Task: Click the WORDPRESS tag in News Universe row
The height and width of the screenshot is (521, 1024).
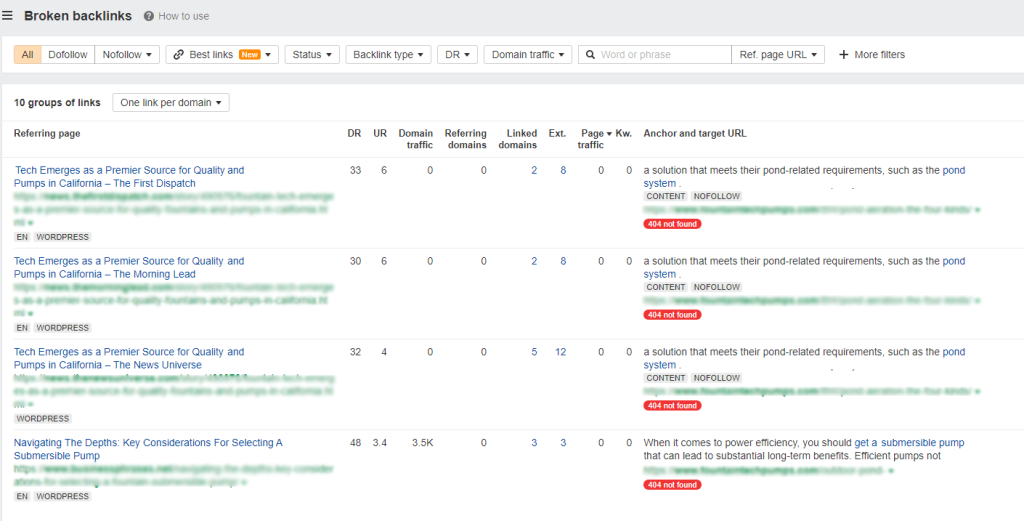Action: 42,418
